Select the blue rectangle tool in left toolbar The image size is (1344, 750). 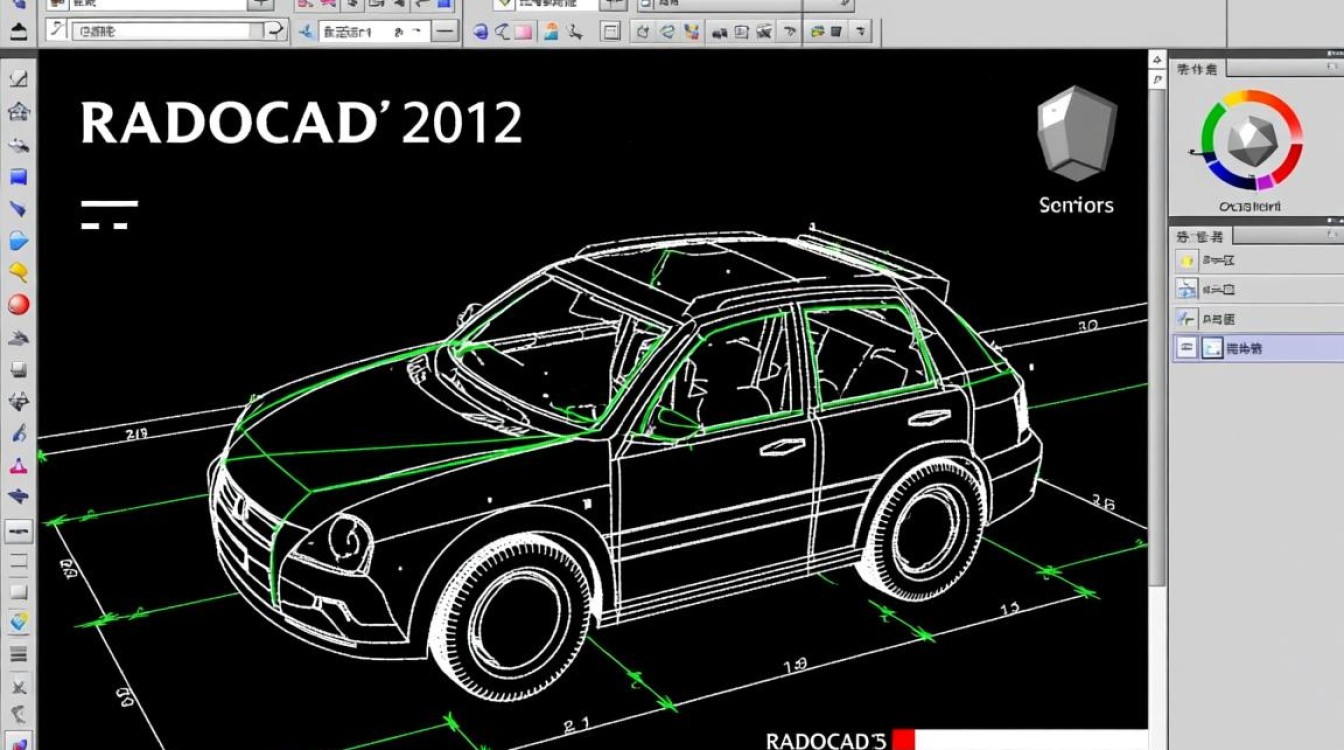click(18, 177)
